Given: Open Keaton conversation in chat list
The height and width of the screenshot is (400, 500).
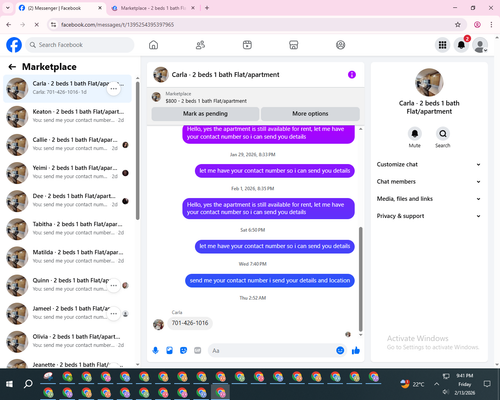Looking at the screenshot, I should [x=67, y=117].
